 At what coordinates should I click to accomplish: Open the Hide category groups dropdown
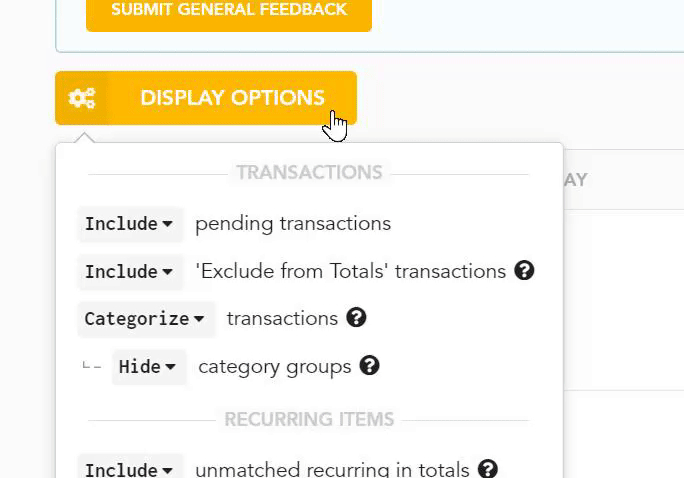point(148,367)
